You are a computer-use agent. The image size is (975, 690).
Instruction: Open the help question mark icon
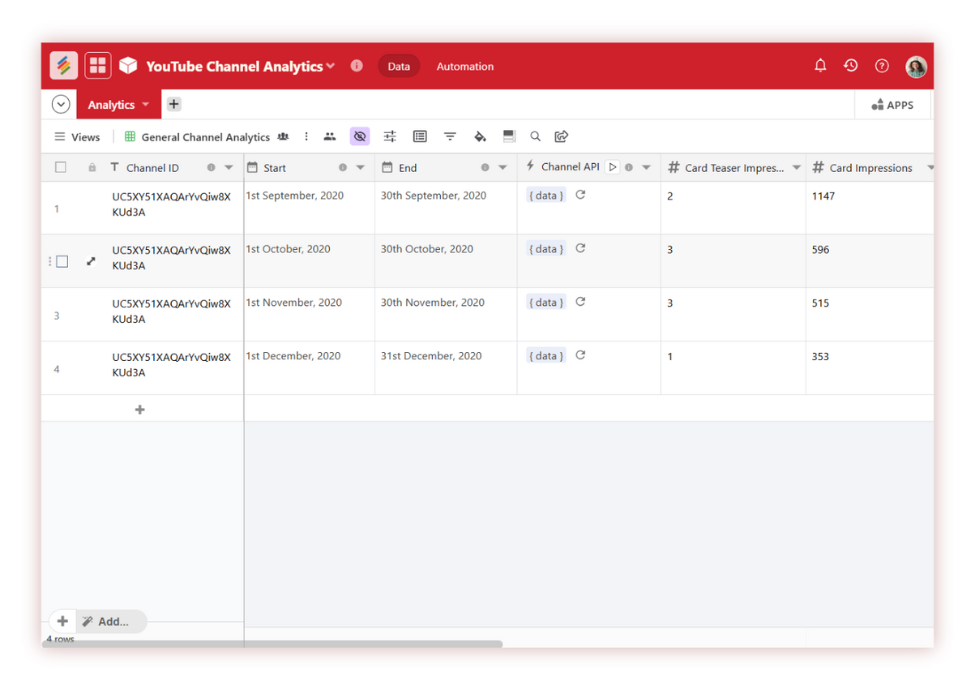(882, 65)
